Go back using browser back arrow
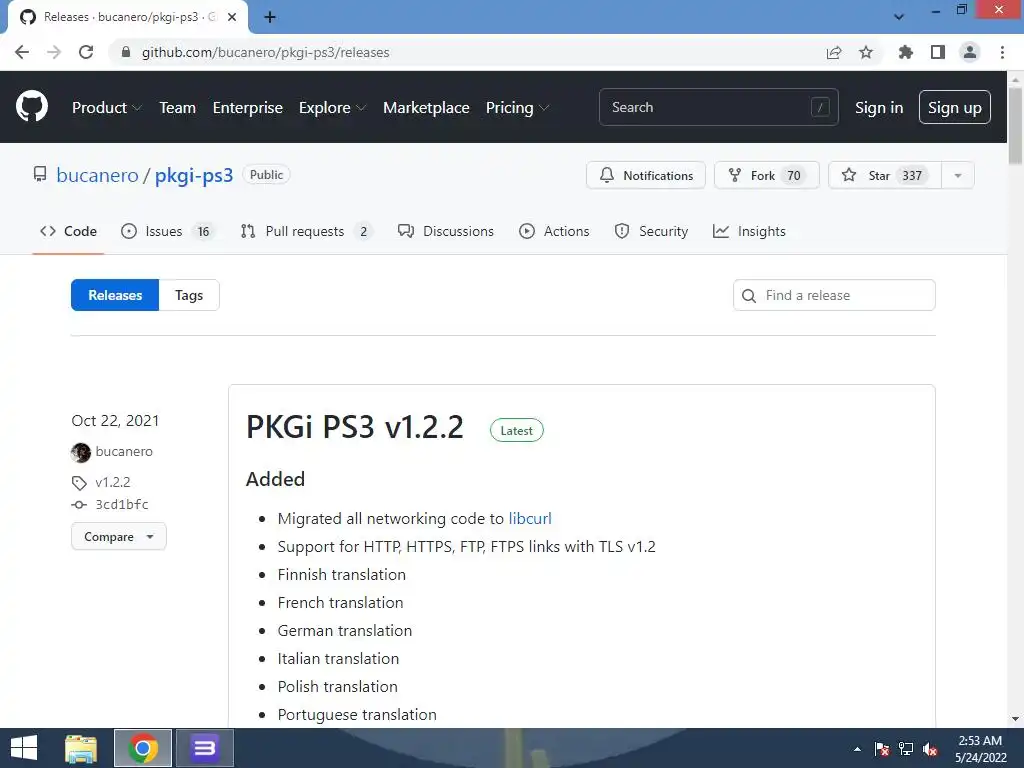1024x768 pixels. click(22, 52)
